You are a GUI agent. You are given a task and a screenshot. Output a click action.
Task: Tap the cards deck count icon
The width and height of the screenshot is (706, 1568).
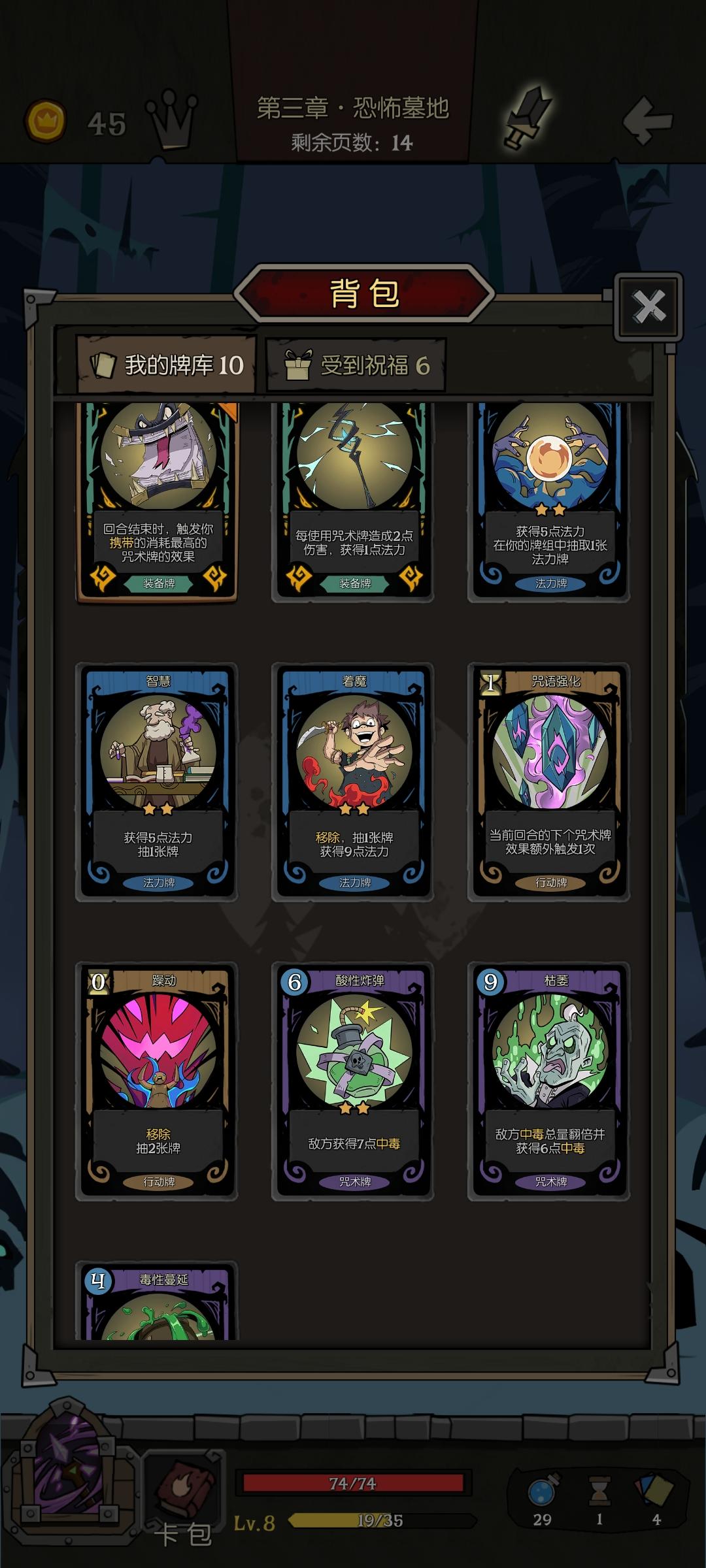pyautogui.click(x=654, y=1489)
